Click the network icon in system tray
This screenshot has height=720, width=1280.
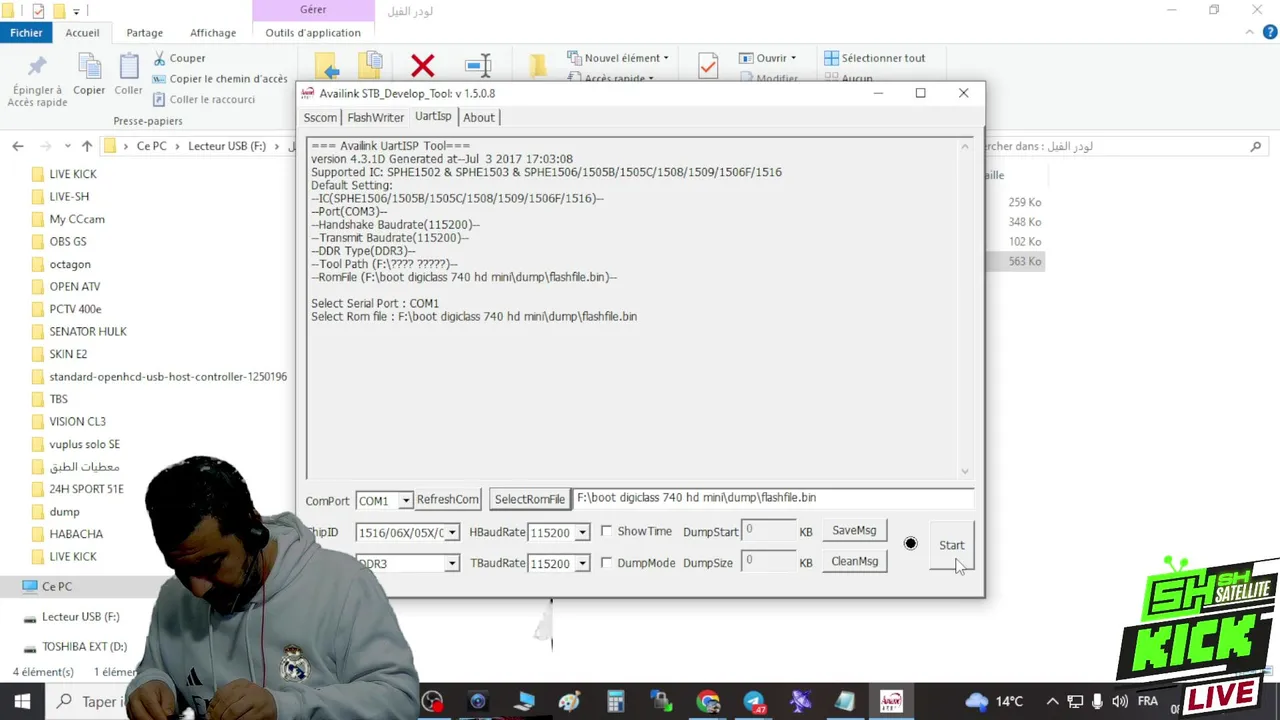pos(1075,702)
